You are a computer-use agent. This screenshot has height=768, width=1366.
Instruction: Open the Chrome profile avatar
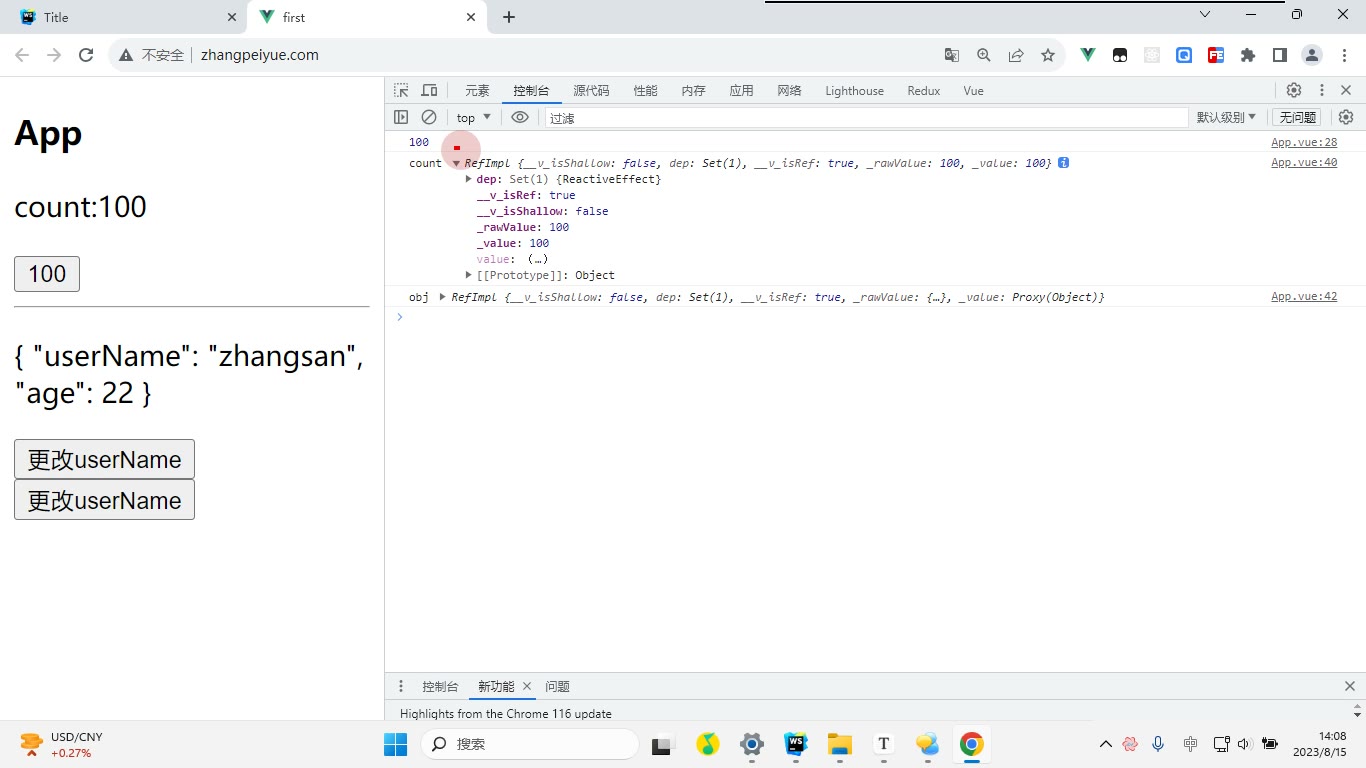pos(1312,55)
